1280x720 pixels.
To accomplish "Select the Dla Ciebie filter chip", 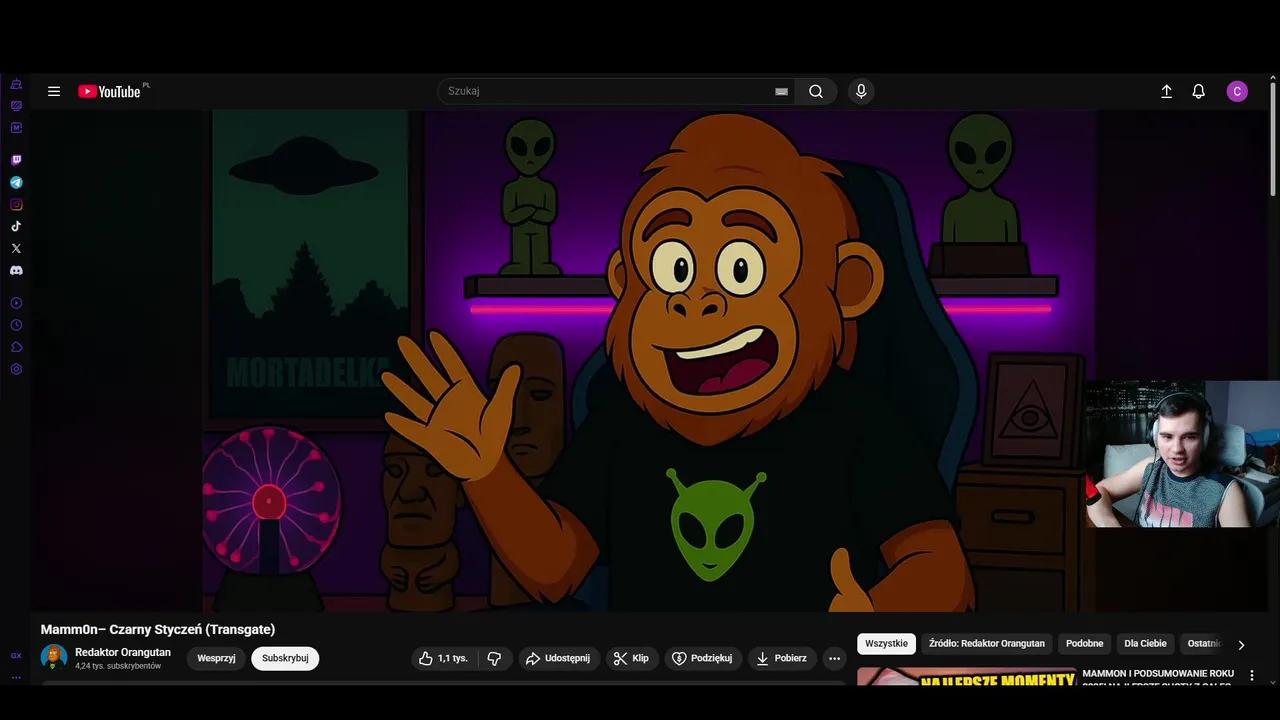I will 1145,644.
